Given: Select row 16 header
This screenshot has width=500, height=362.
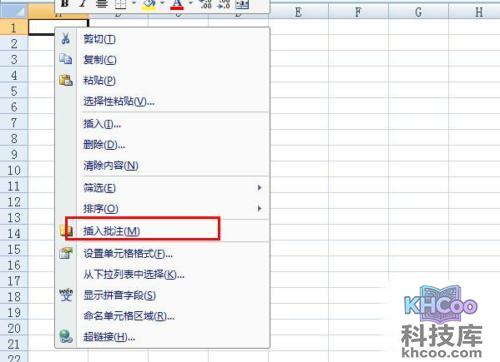Looking at the screenshot, I should (14, 265).
